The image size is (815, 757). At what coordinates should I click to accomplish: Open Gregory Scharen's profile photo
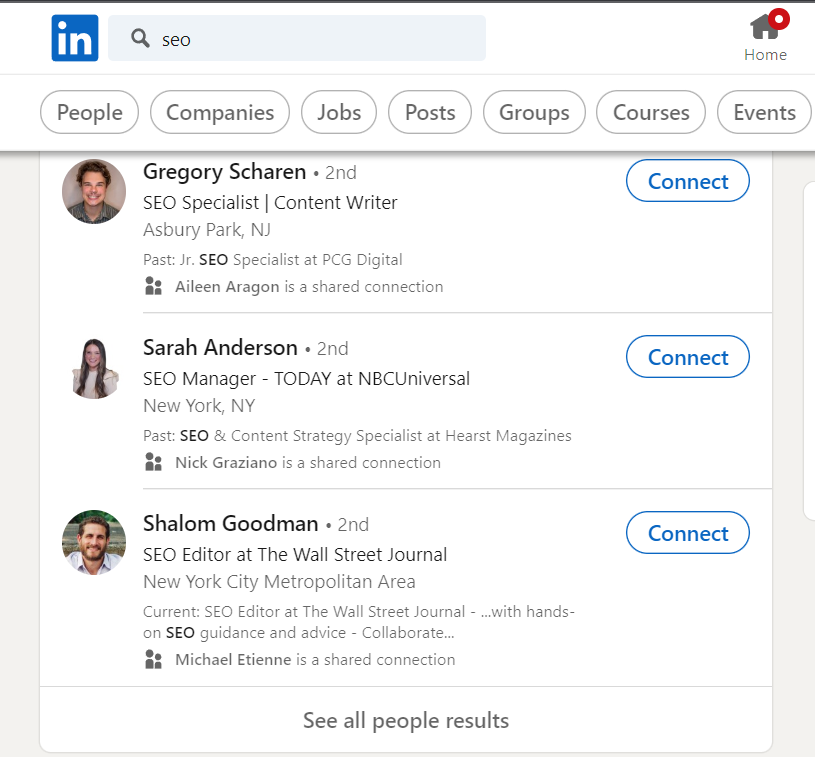(x=94, y=191)
